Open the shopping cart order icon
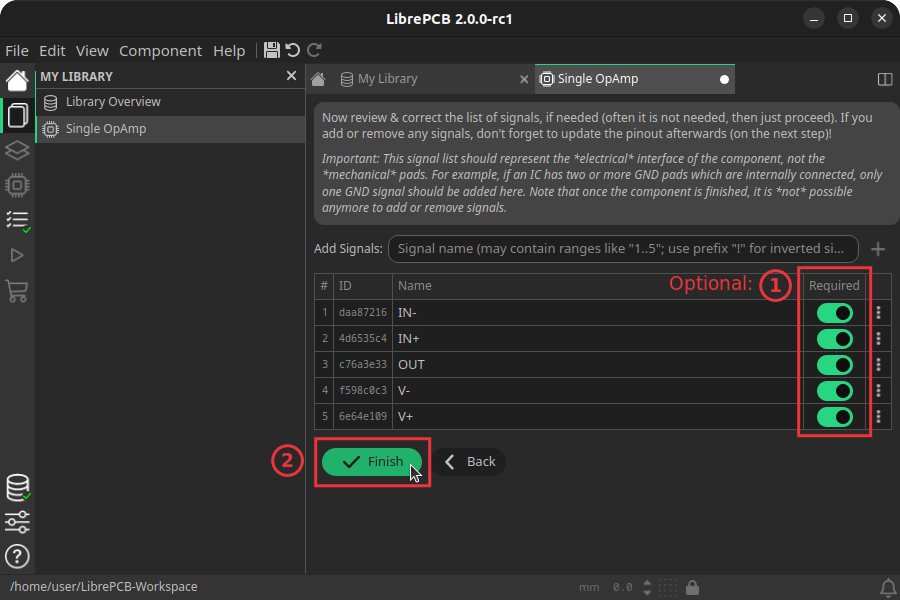900x600 pixels. click(16, 290)
